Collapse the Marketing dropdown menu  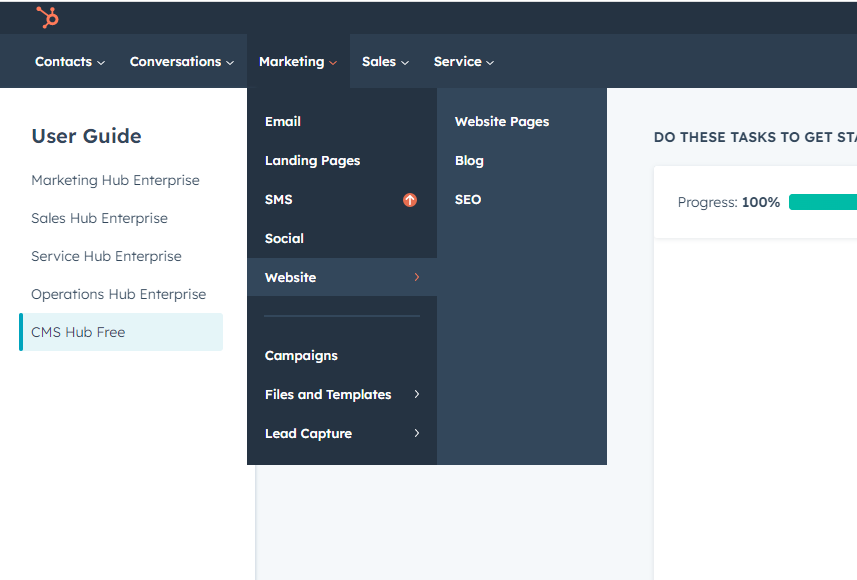[x=298, y=62]
